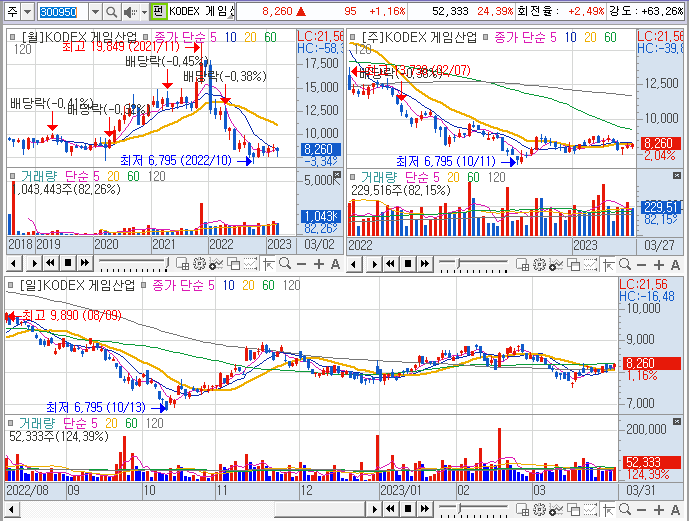Close the weekly volume panel with its X
This screenshot has width=689, height=521.
coord(677,176)
